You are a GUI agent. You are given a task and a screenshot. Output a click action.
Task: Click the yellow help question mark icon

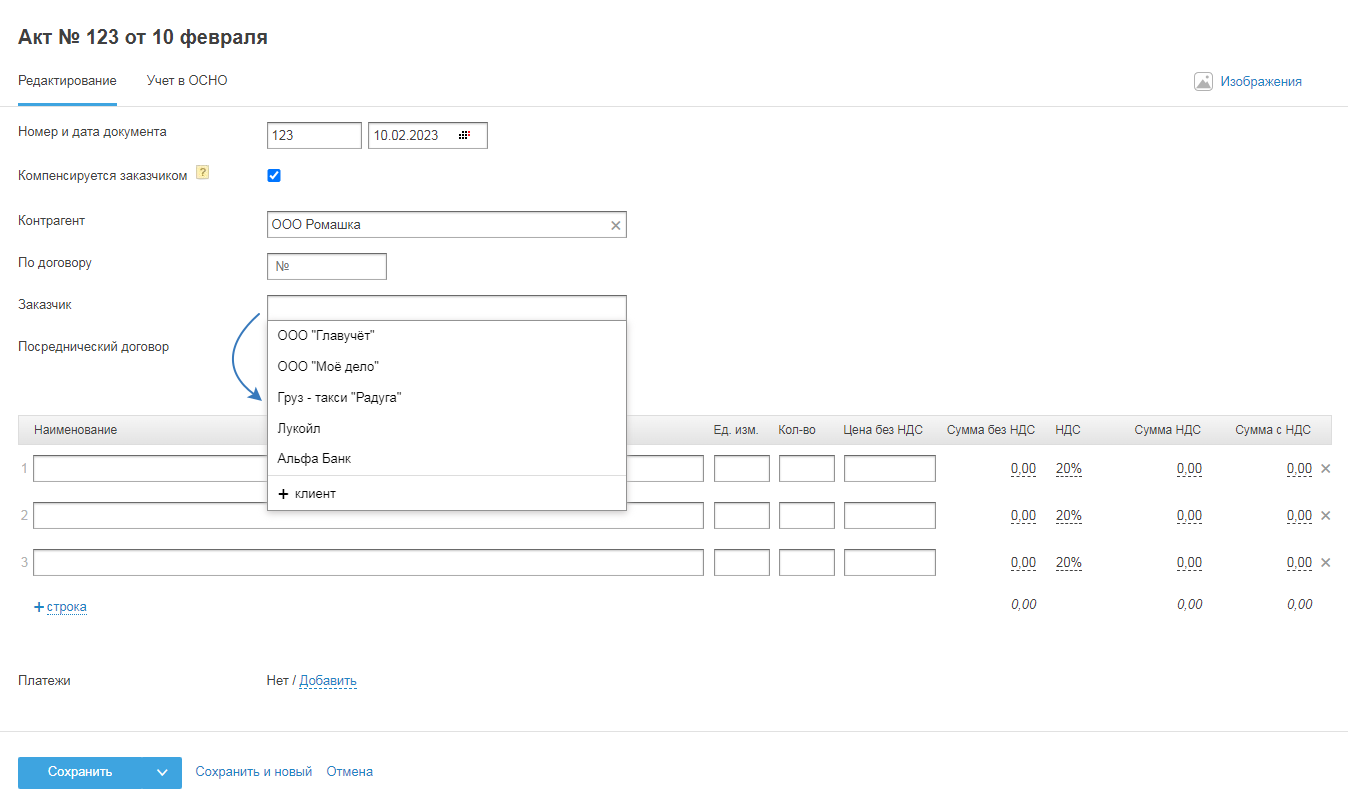coord(202,172)
